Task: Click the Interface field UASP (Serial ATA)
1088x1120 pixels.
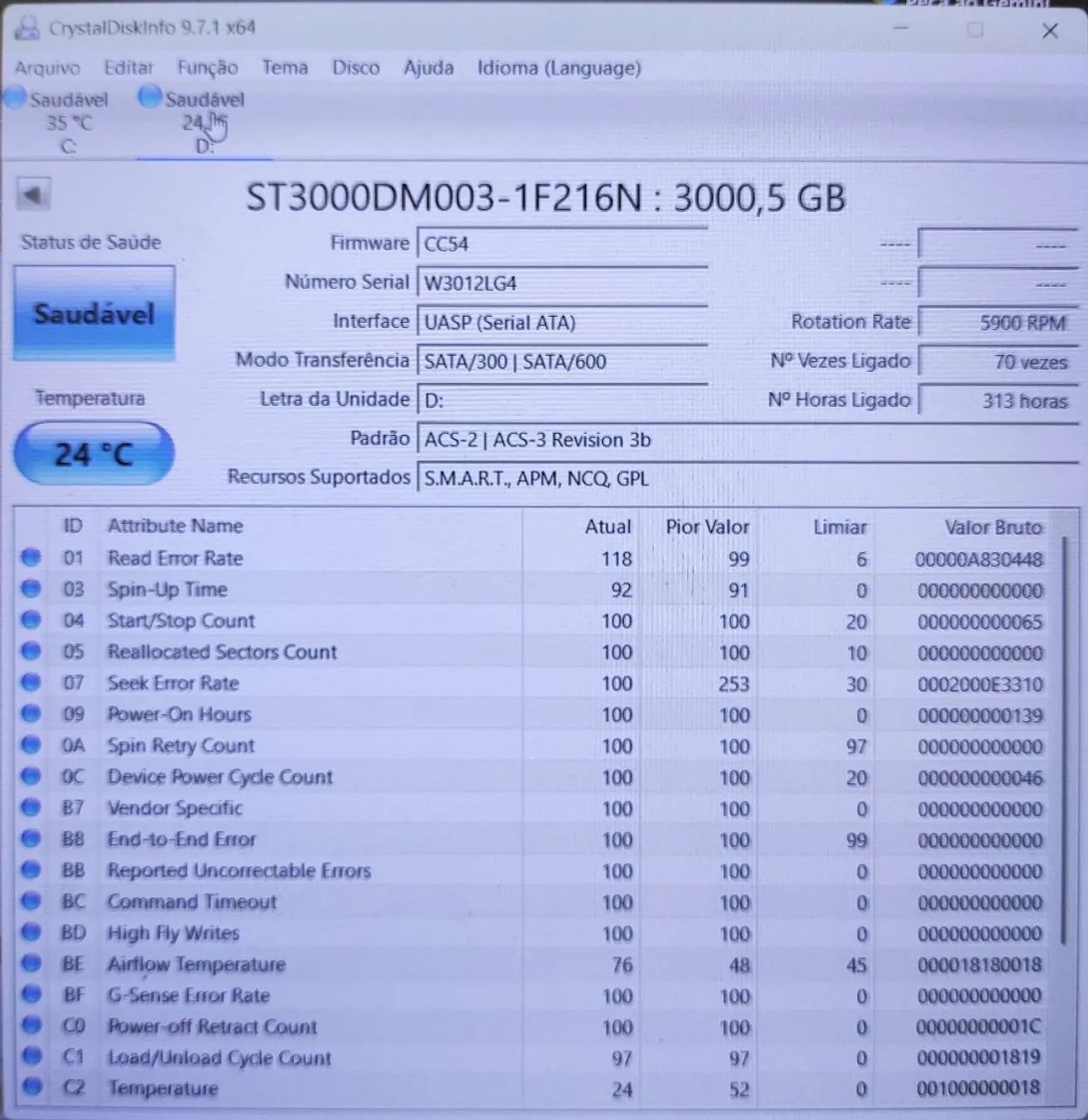Action: click(x=562, y=322)
